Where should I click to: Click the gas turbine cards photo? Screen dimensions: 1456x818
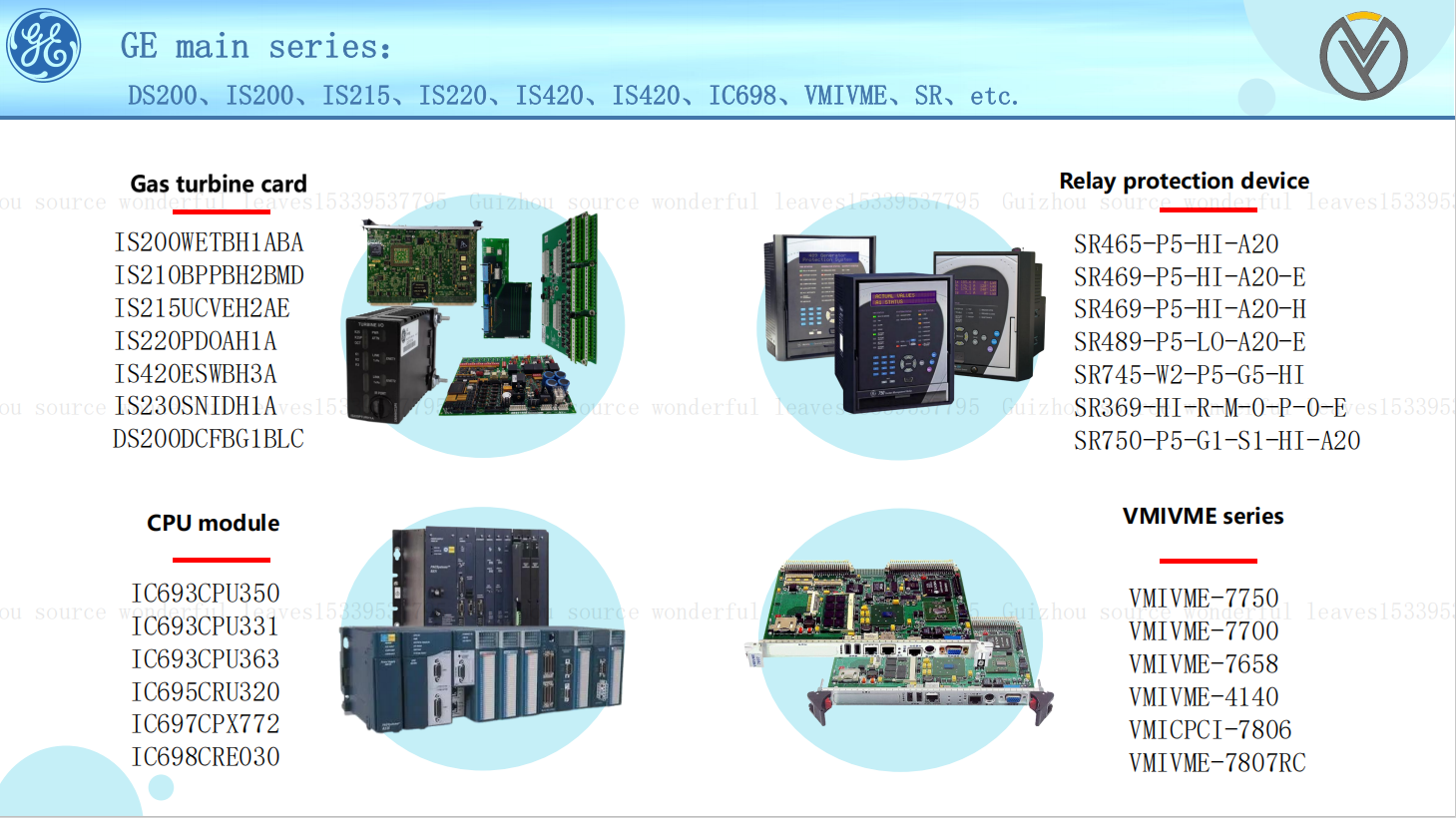471,319
